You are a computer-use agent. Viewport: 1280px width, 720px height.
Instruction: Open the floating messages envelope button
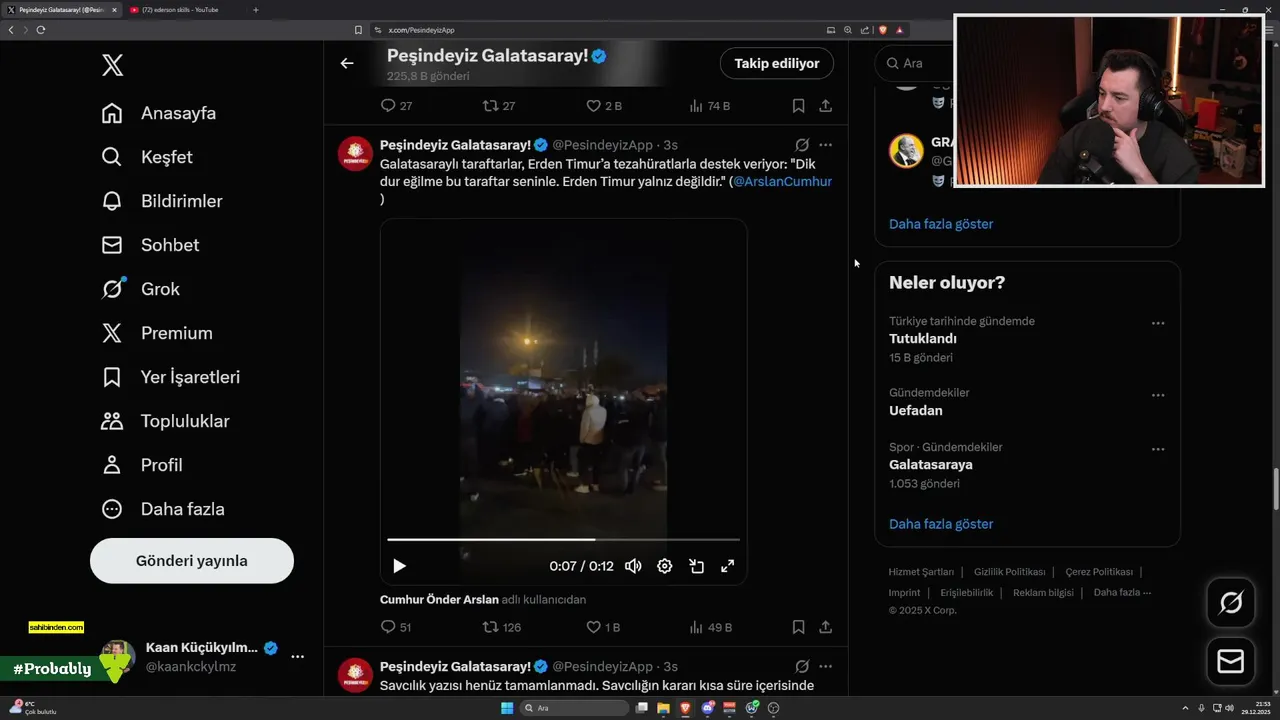[1230, 661]
